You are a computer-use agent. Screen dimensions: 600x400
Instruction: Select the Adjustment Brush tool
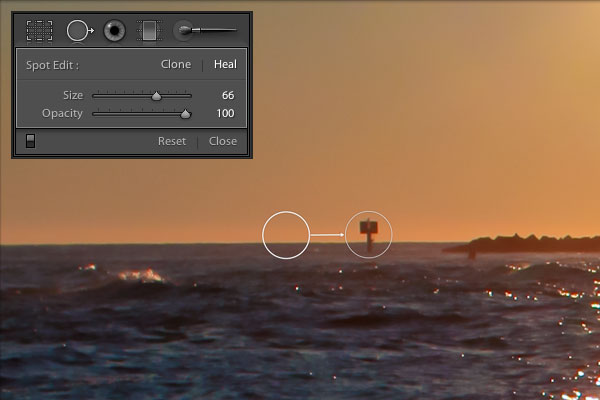point(205,30)
